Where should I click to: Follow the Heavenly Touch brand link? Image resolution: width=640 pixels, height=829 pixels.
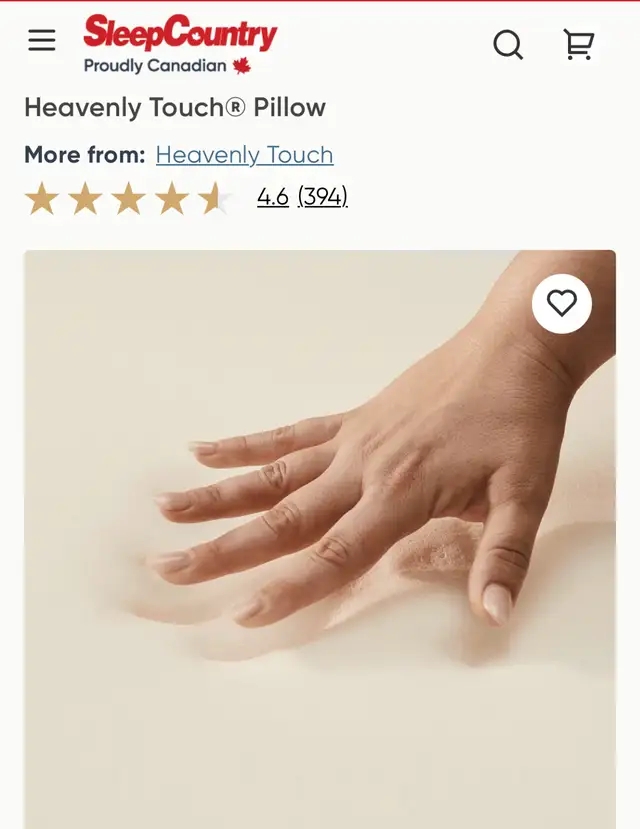245,155
